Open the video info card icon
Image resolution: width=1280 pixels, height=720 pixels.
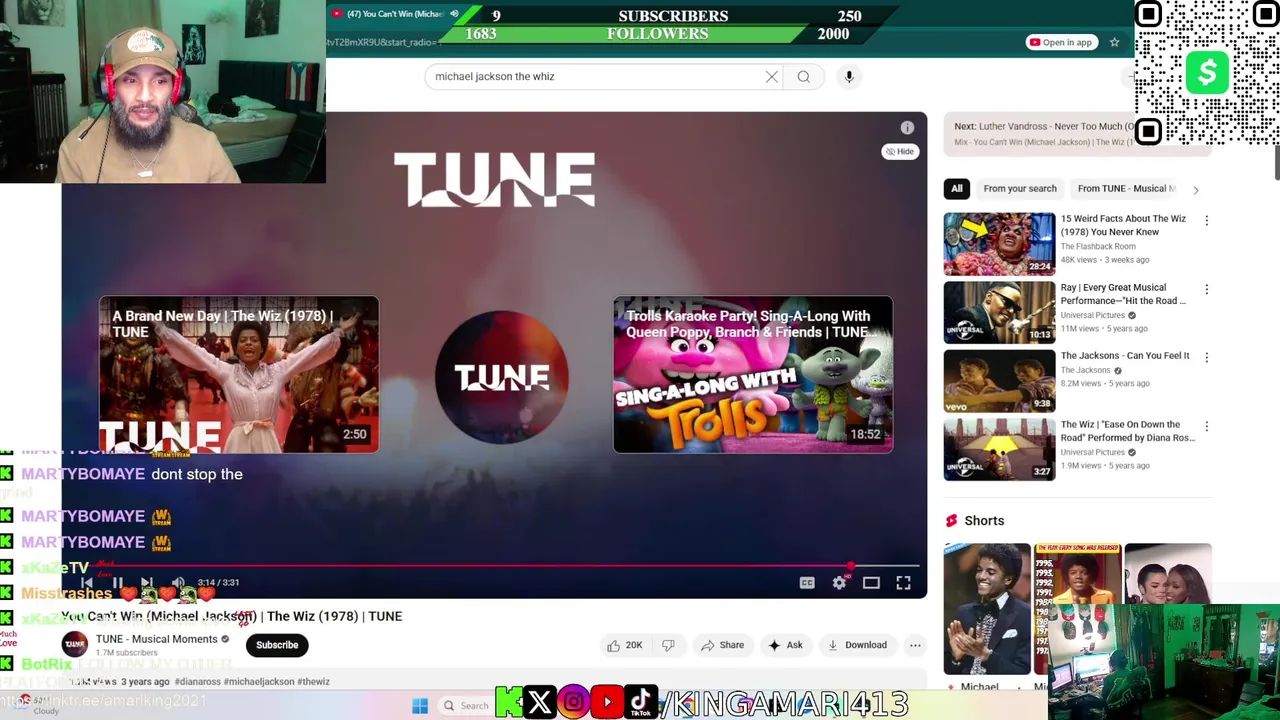[907, 128]
